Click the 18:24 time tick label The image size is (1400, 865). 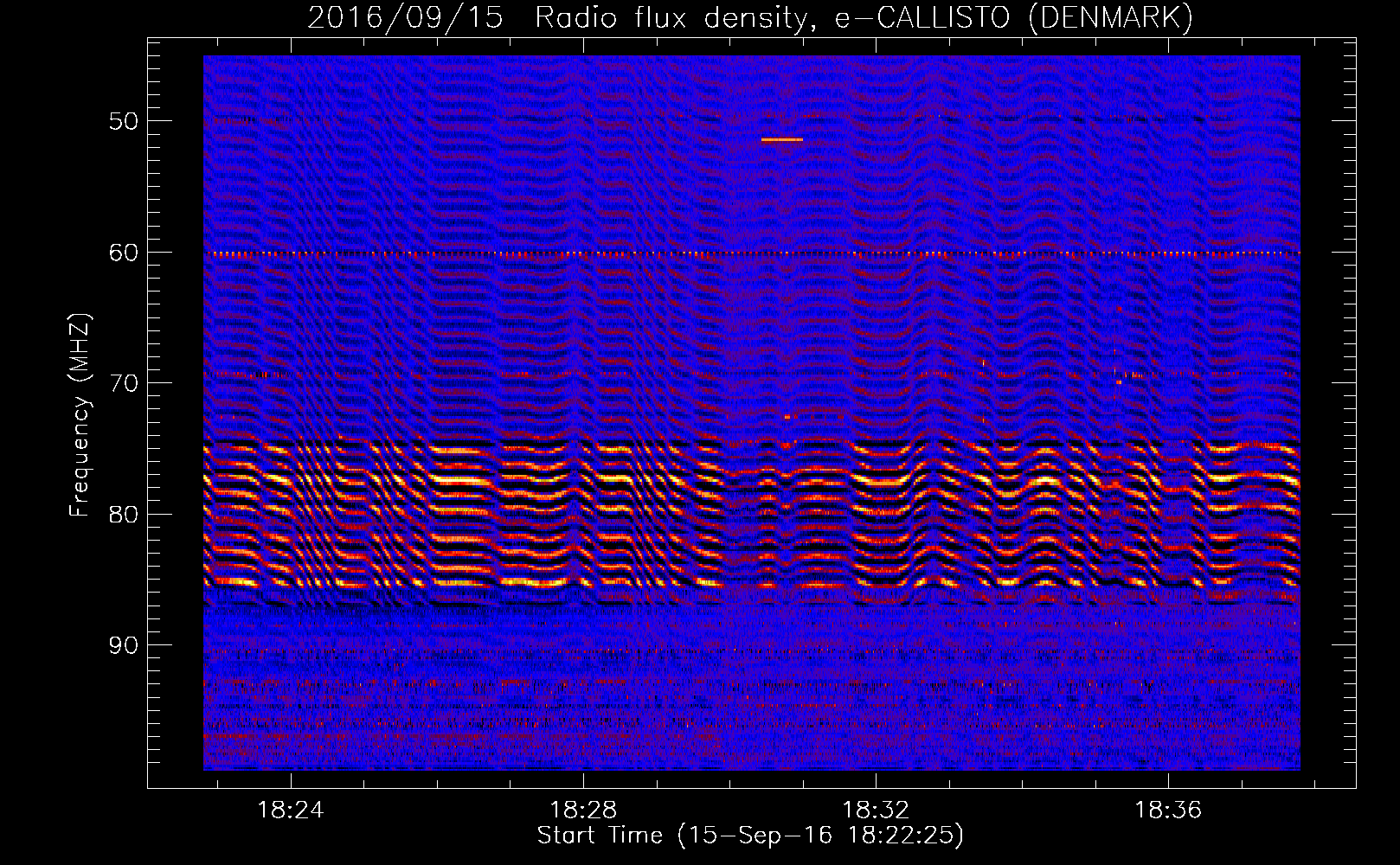[x=291, y=810]
